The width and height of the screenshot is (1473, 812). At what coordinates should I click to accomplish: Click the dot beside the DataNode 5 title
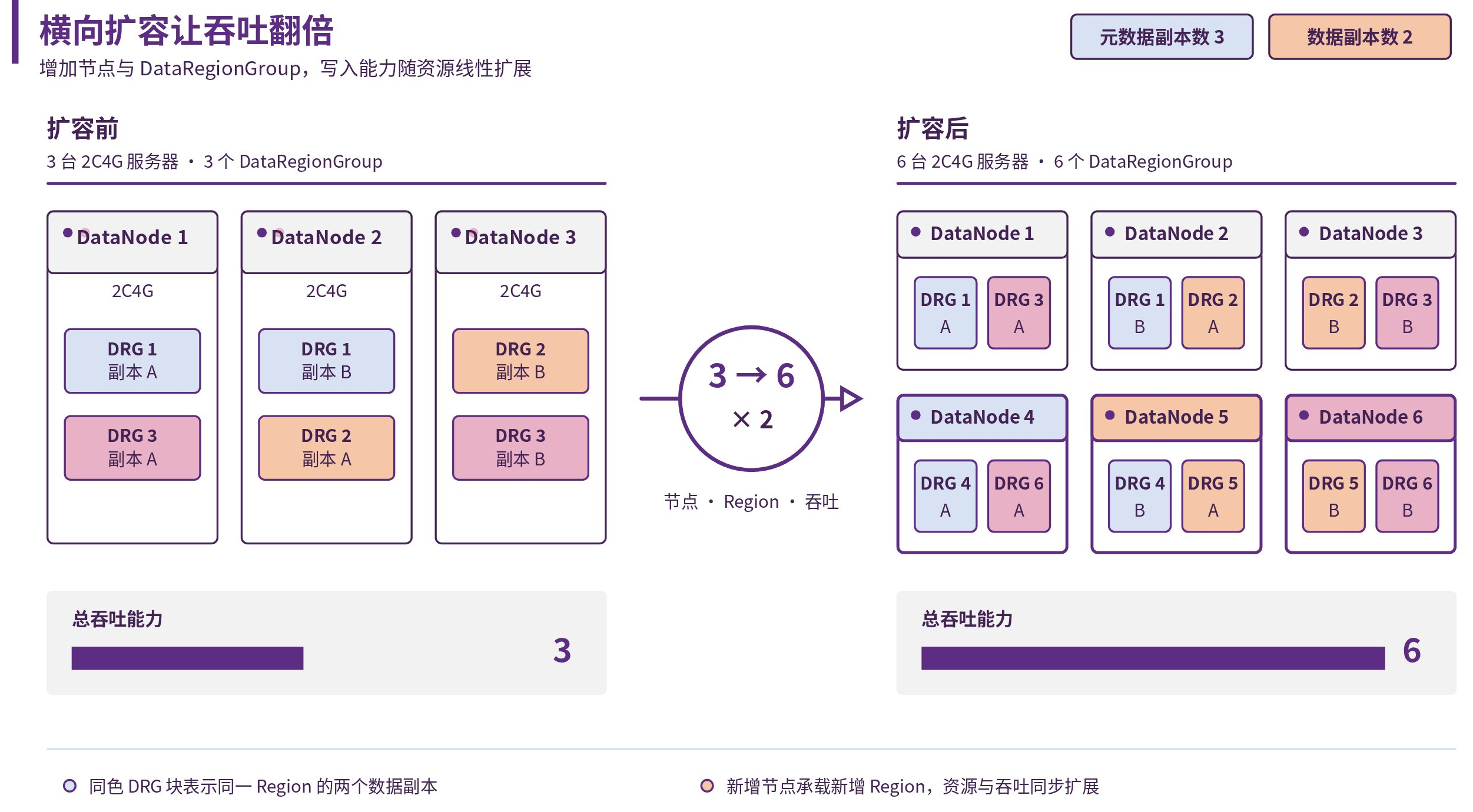(x=1110, y=415)
